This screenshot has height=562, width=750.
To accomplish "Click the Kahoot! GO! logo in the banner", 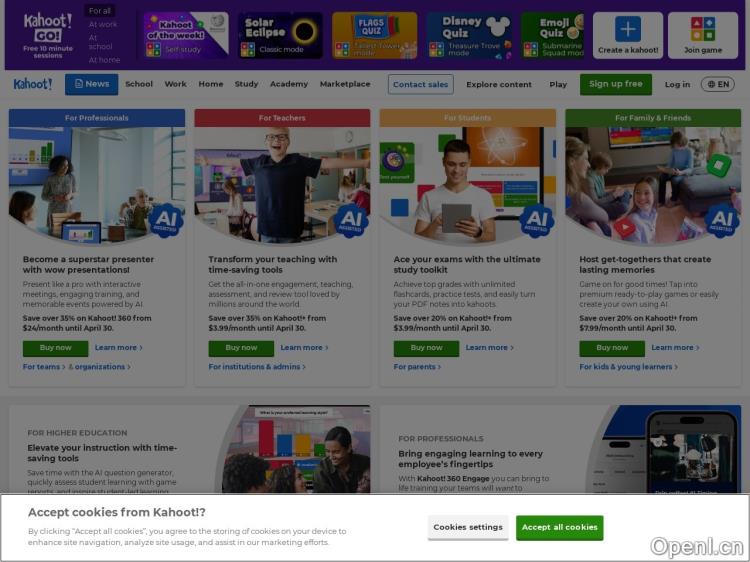I will point(48,27).
